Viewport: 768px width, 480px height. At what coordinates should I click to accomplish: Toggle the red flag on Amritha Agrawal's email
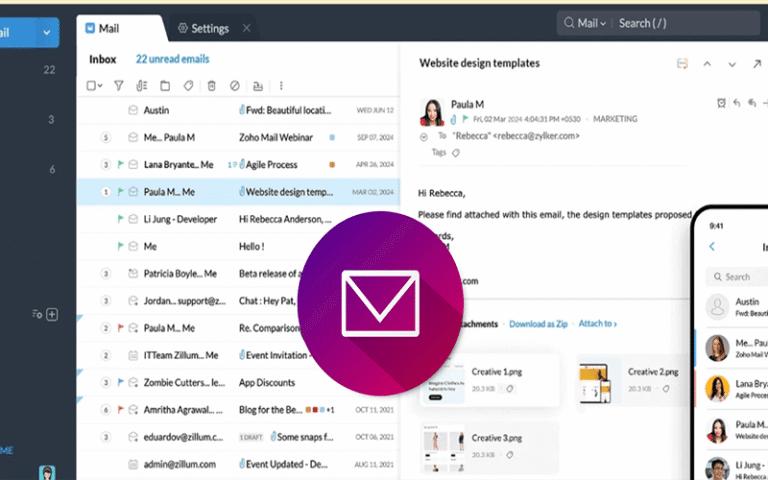(x=119, y=409)
